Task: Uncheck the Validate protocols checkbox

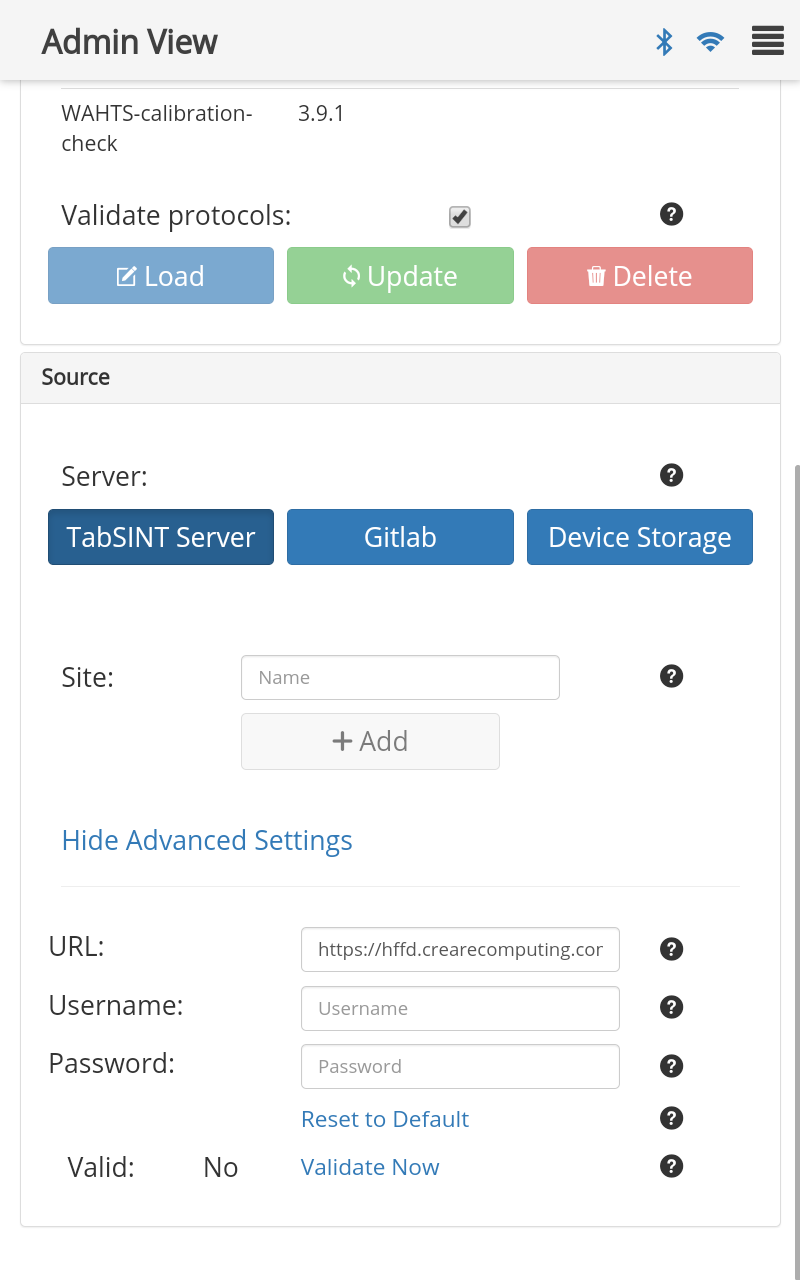Action: point(460,217)
